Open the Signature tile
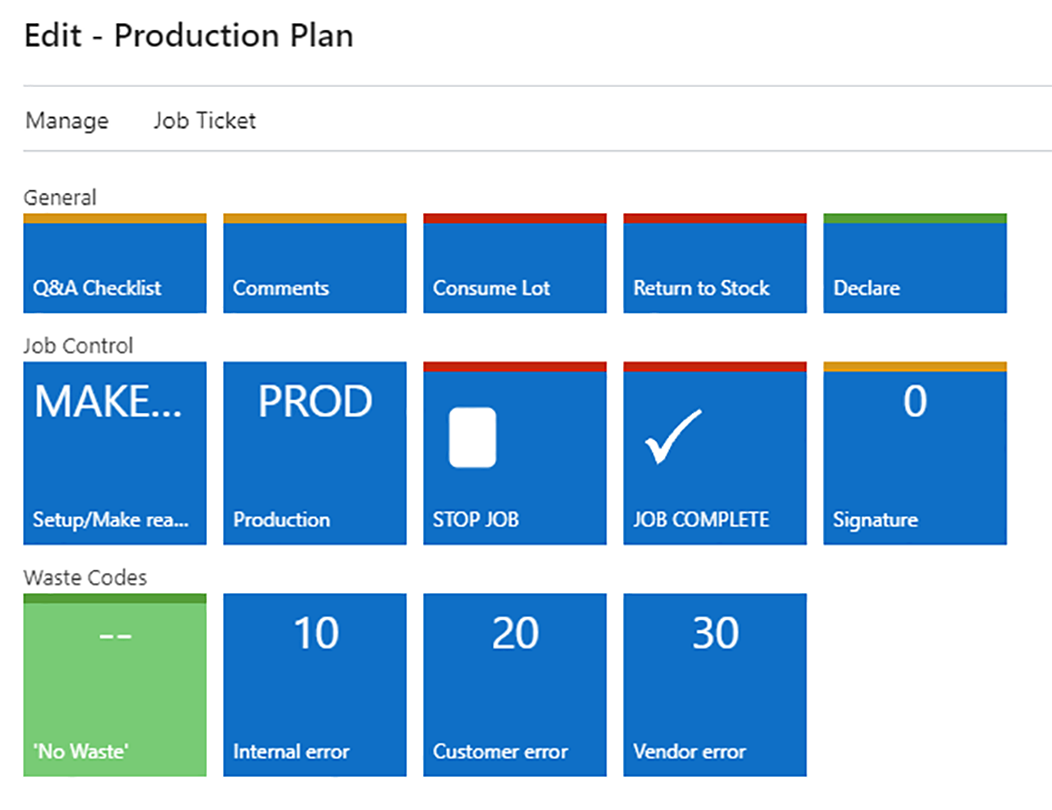1052x810 pixels. [914, 452]
